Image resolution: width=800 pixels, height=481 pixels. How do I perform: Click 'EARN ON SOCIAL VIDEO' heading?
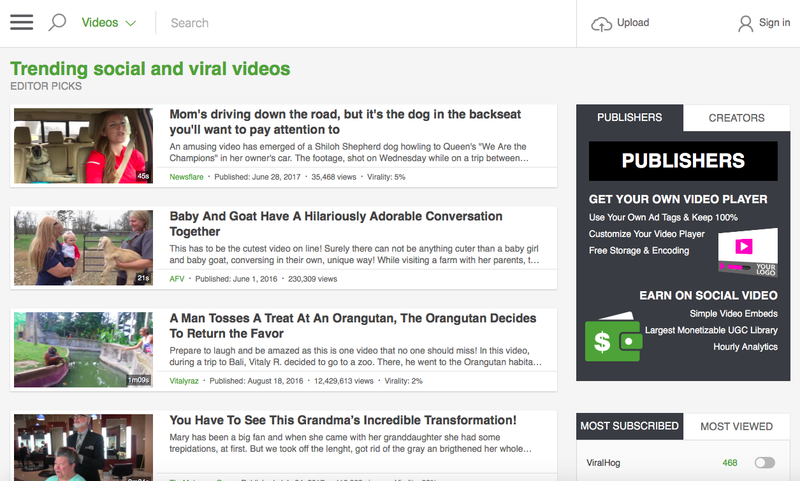tap(708, 296)
